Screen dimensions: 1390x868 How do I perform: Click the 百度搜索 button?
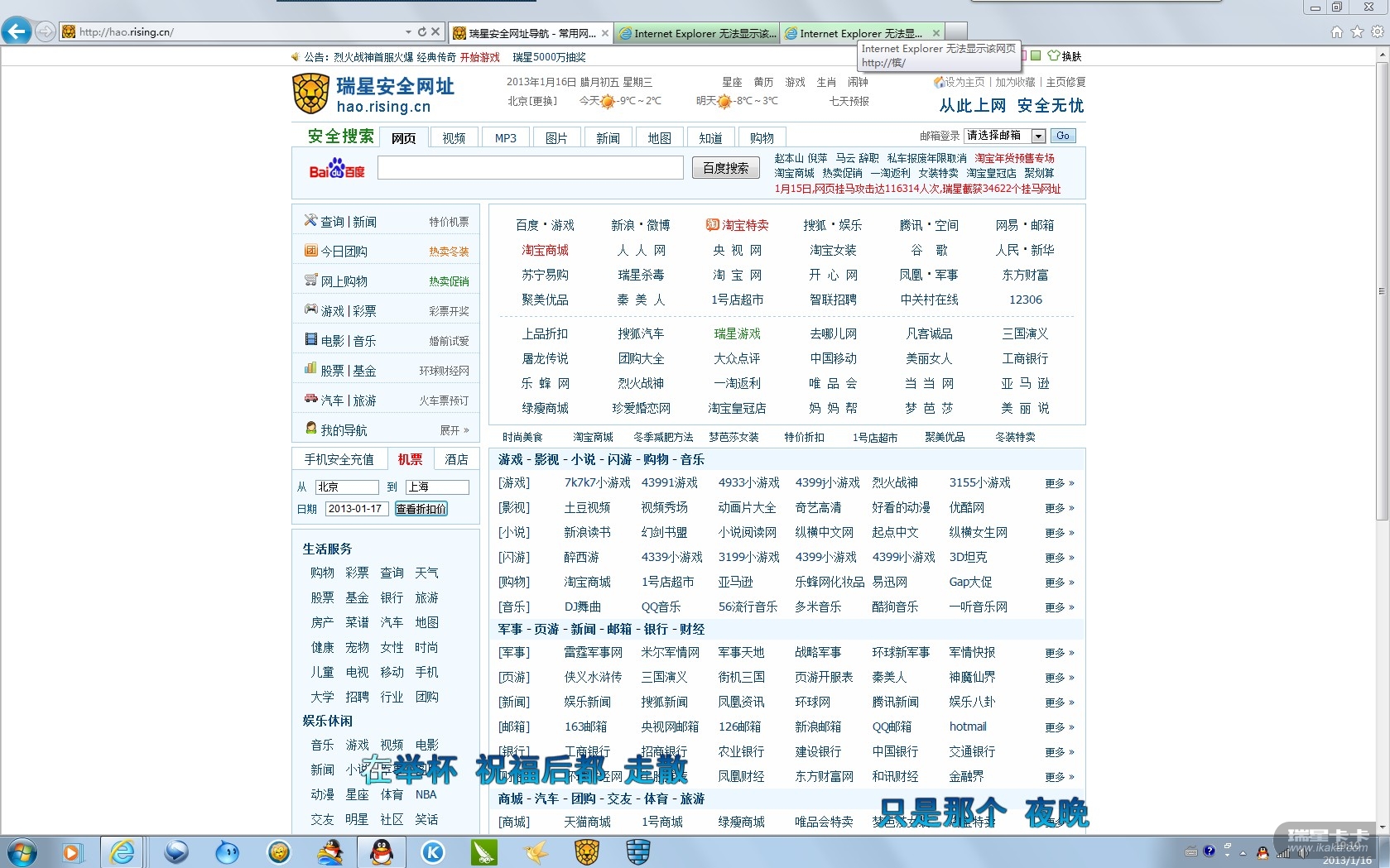[725, 168]
